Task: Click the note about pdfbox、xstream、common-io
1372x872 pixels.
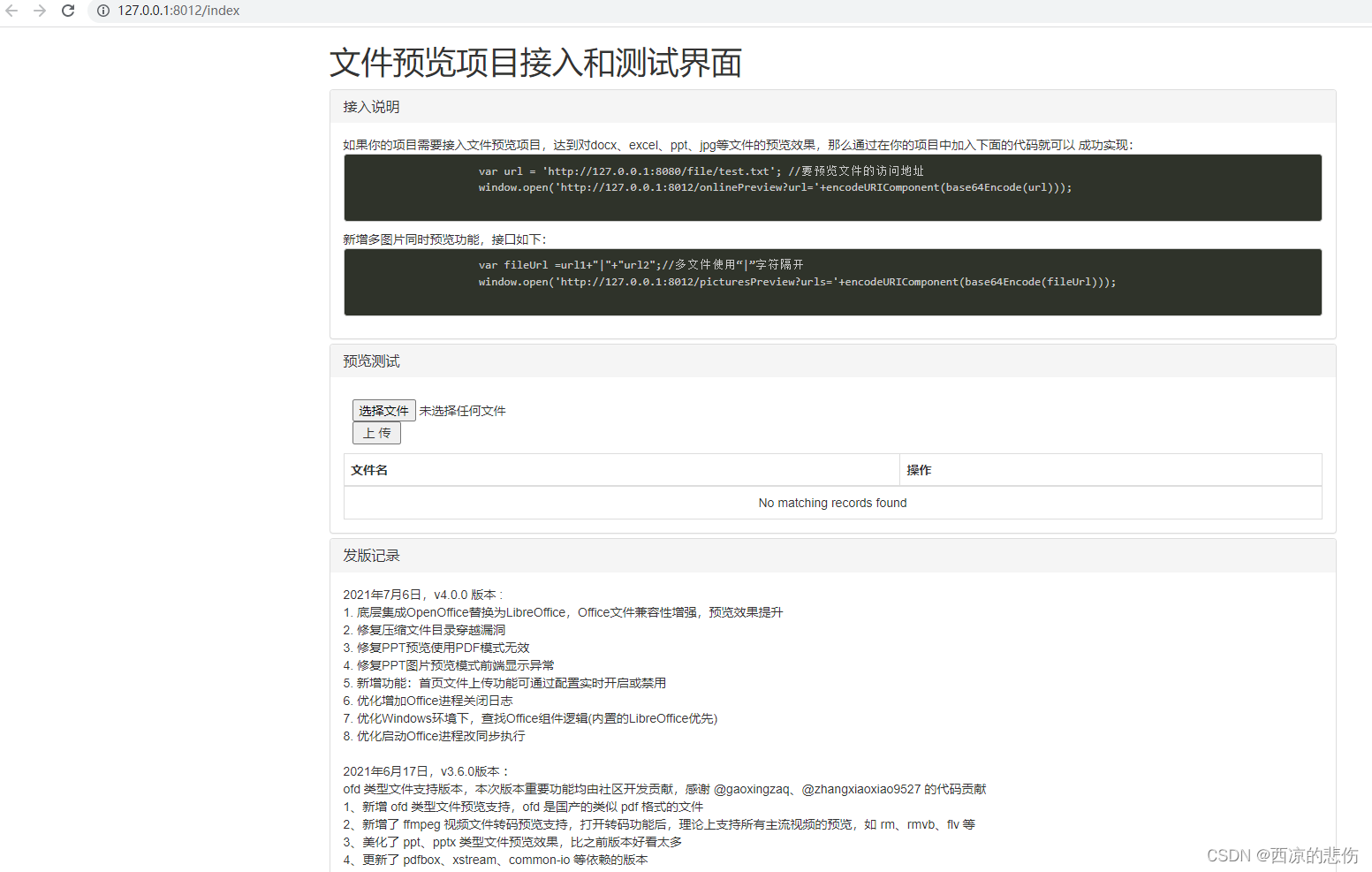Action: tap(496, 860)
